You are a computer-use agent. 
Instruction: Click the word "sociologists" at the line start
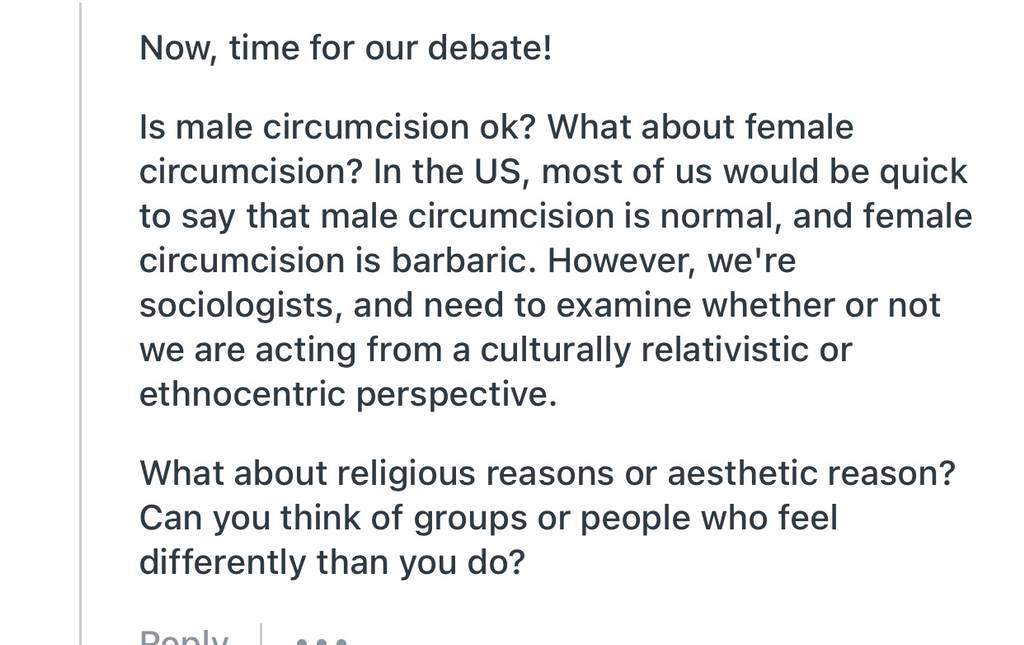pos(236,306)
